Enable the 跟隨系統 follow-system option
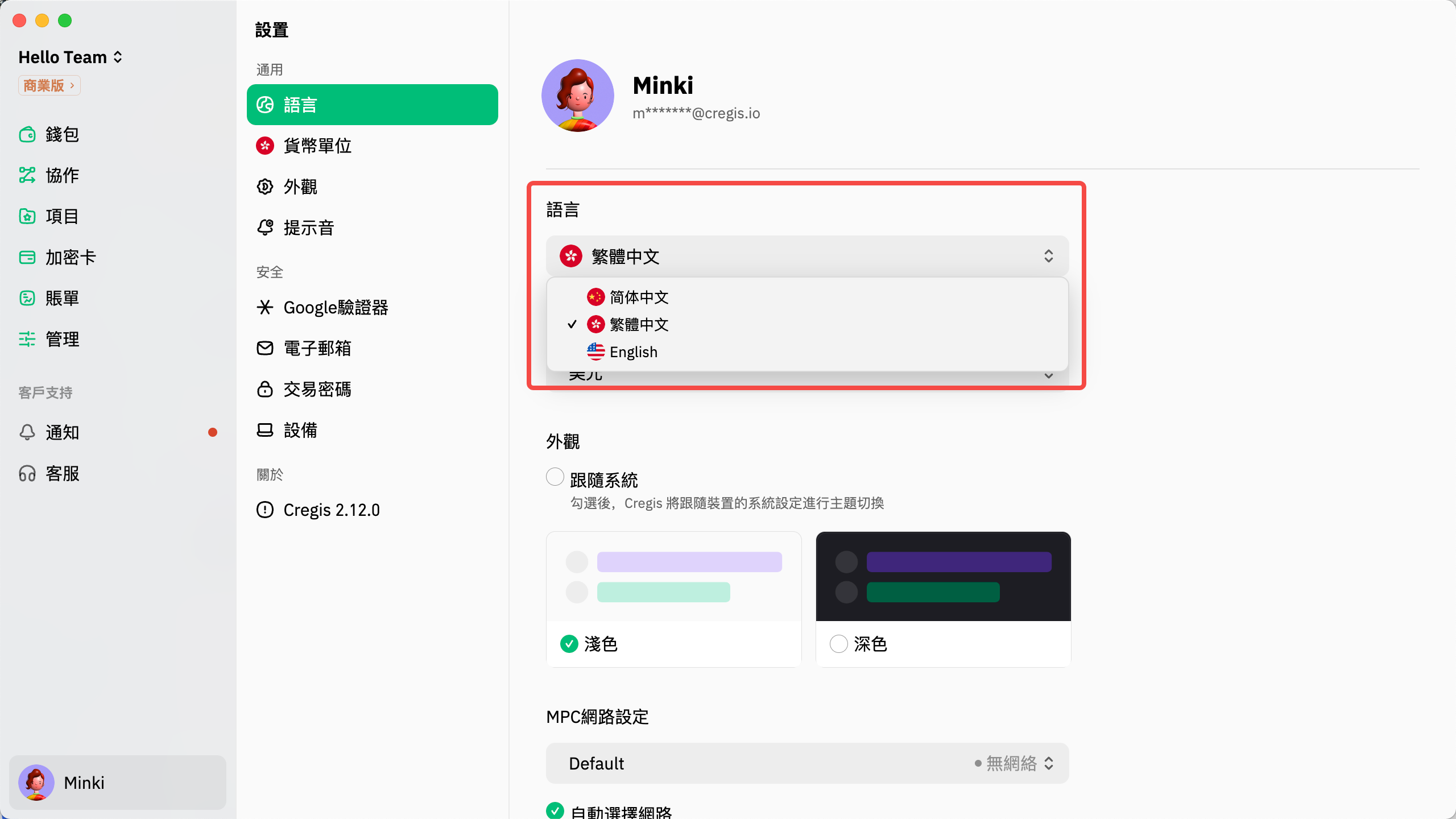Image resolution: width=1456 pixels, height=819 pixels. 555,477
